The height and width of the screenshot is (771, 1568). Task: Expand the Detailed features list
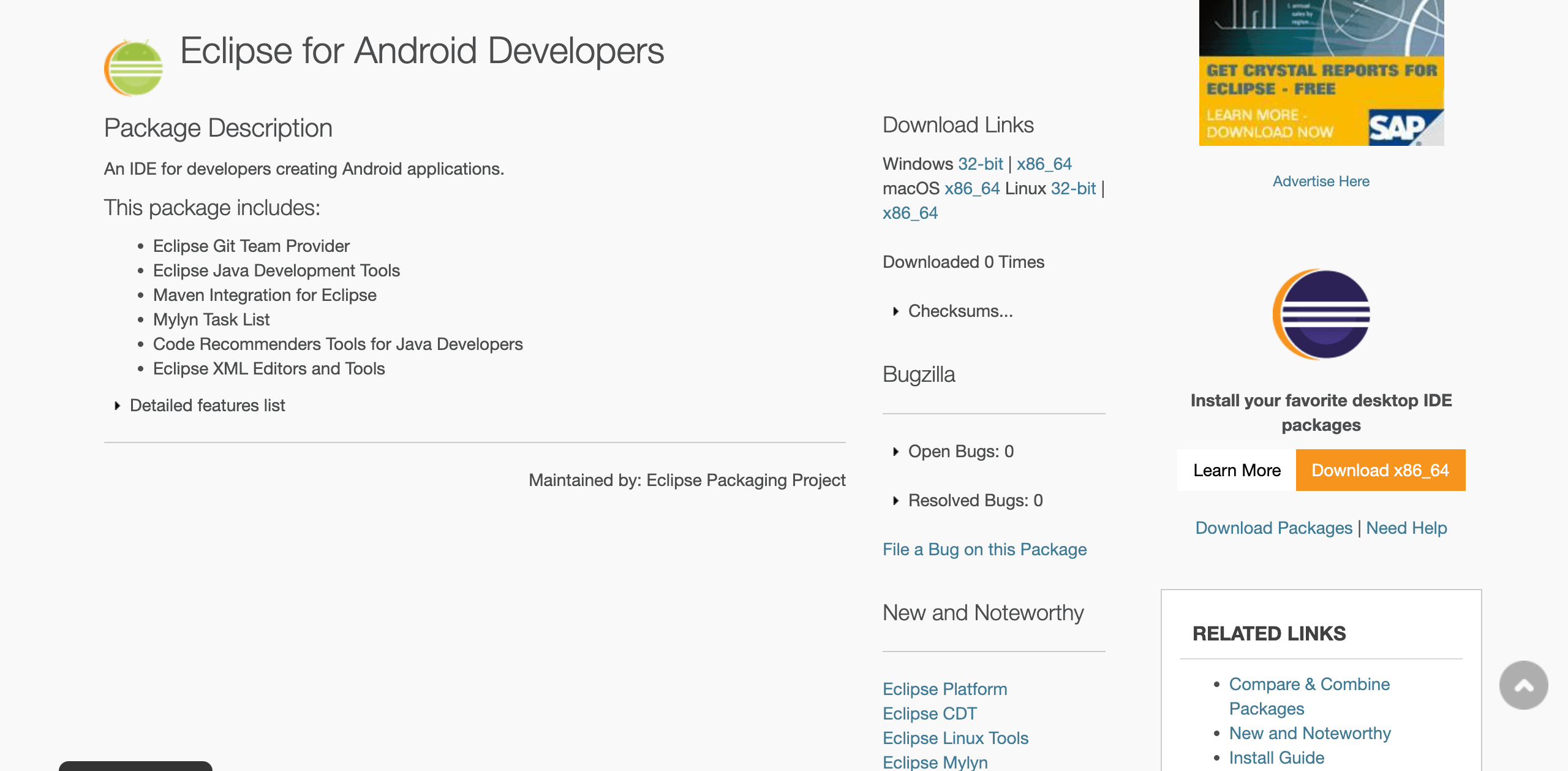point(207,405)
